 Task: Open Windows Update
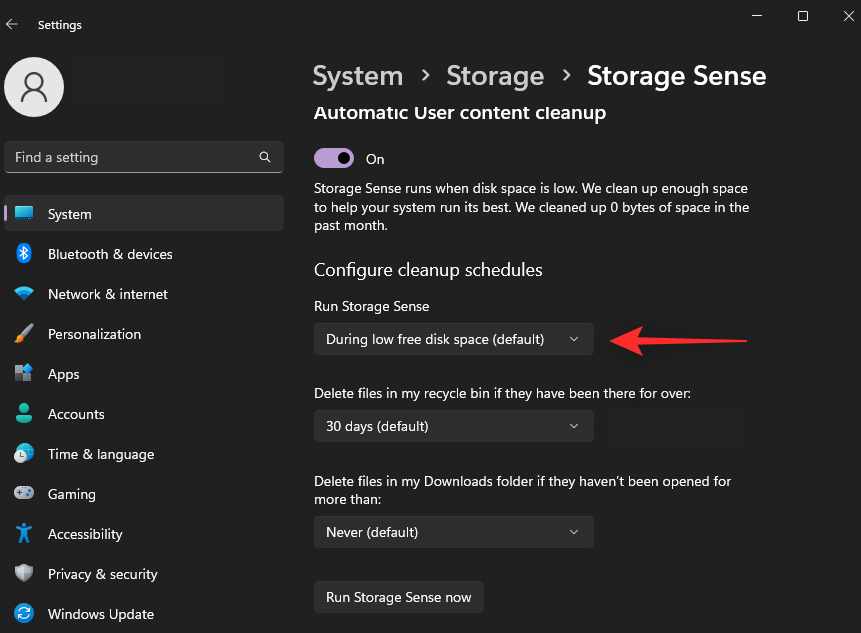pos(101,614)
